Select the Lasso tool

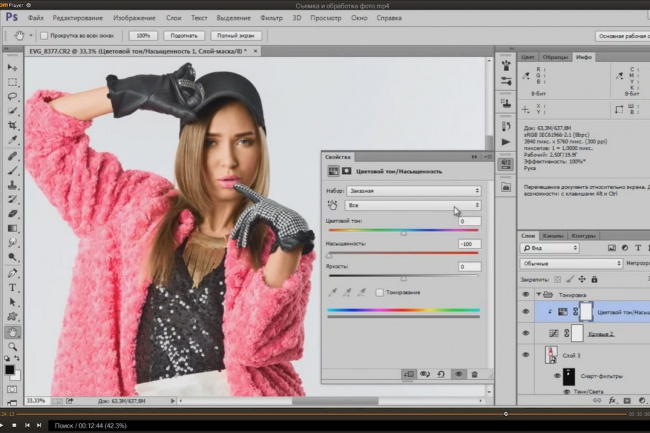pos(12,97)
